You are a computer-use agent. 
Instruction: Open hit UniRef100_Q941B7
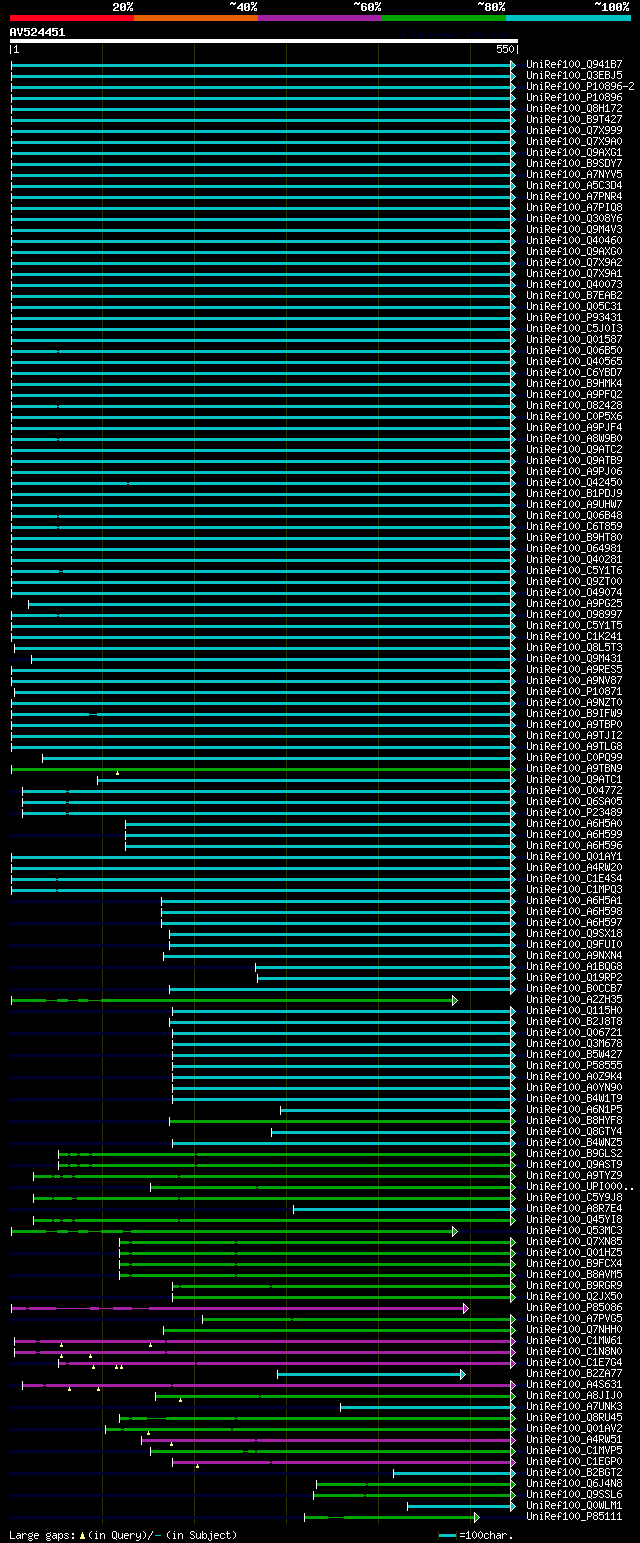[x=574, y=64]
